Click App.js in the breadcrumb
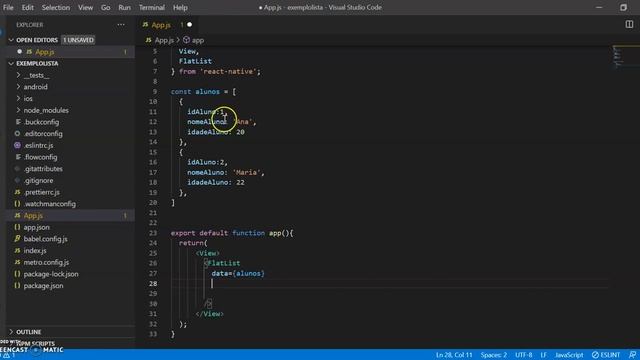The image size is (640, 360). coord(164,40)
